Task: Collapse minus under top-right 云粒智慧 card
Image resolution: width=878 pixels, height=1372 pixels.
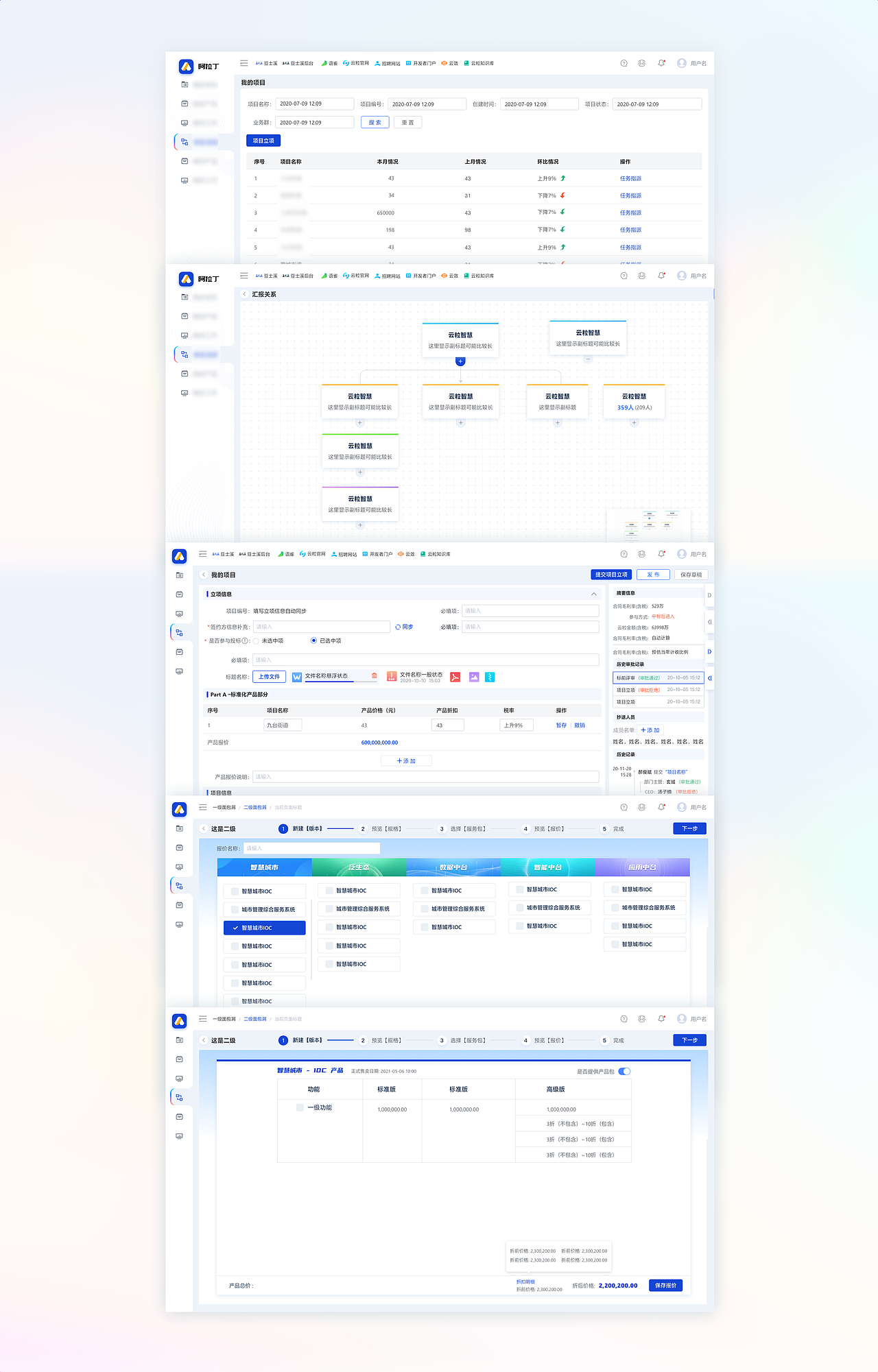Action: (588, 359)
